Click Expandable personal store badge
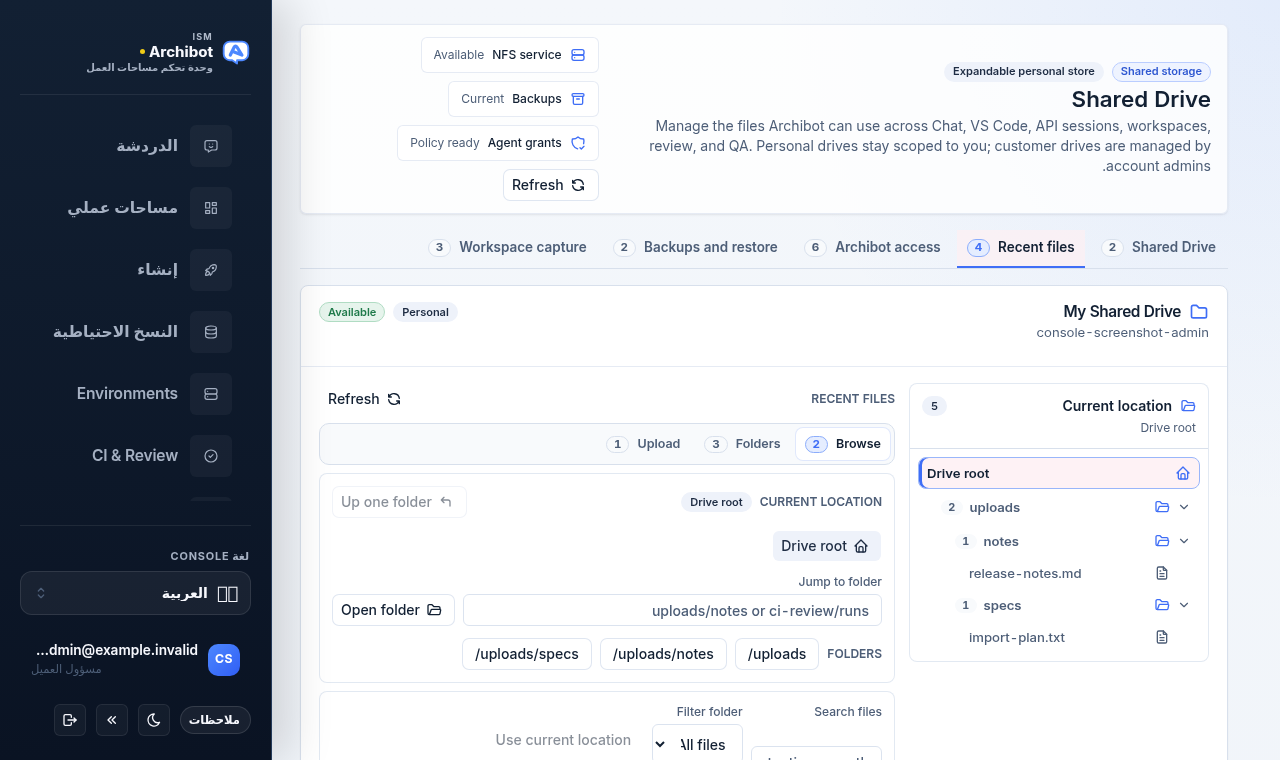This screenshot has height=760, width=1280. click(x=1024, y=72)
